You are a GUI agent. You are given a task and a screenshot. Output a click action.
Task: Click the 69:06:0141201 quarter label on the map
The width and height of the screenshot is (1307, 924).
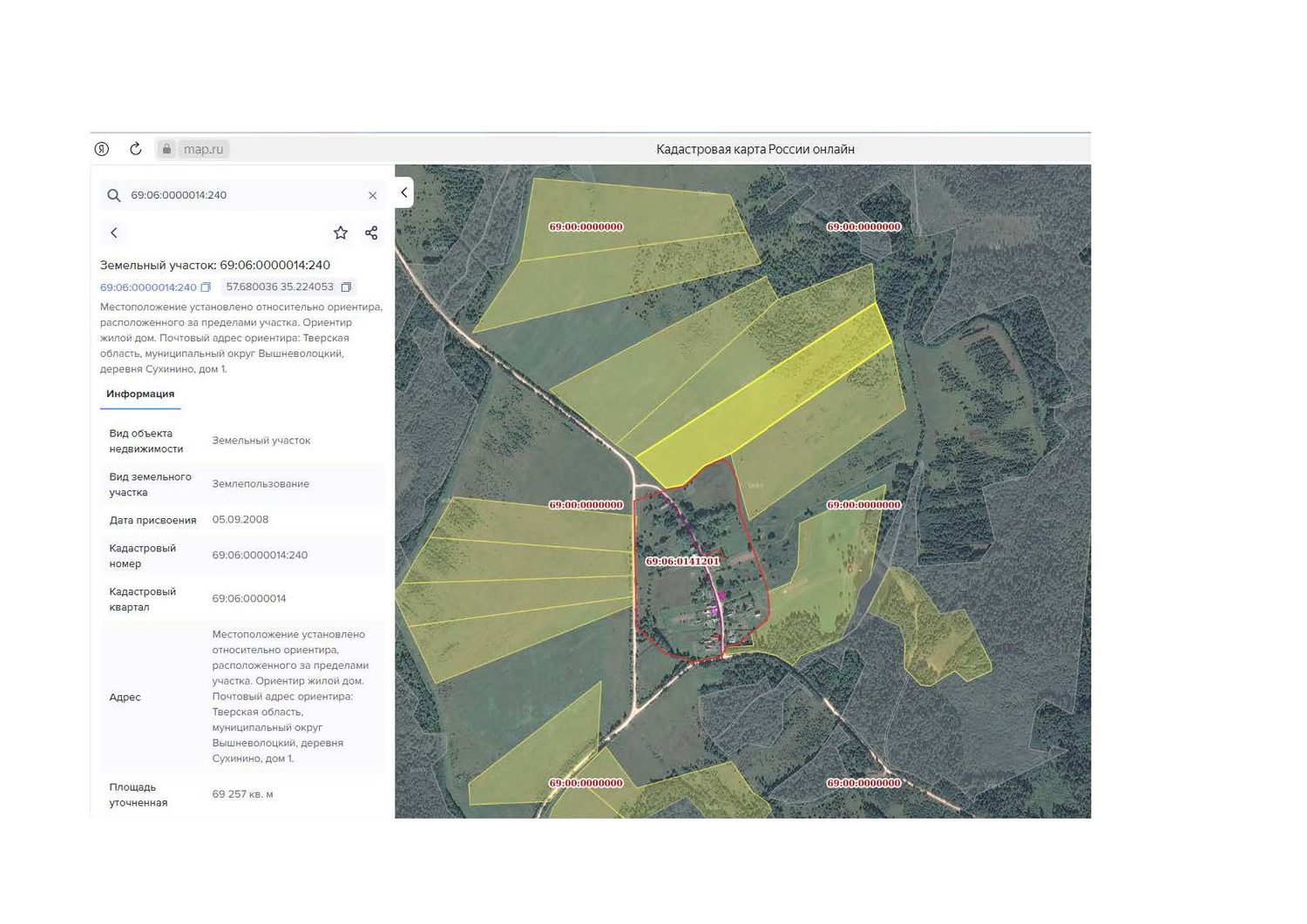pyautogui.click(x=682, y=561)
